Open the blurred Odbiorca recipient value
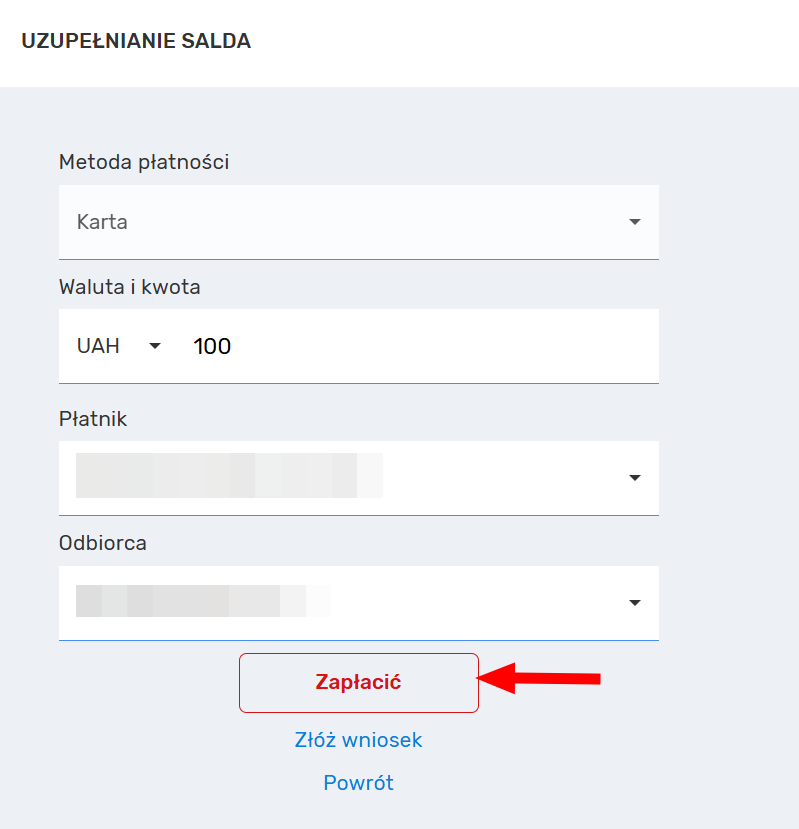The image size is (799, 829). click(203, 602)
